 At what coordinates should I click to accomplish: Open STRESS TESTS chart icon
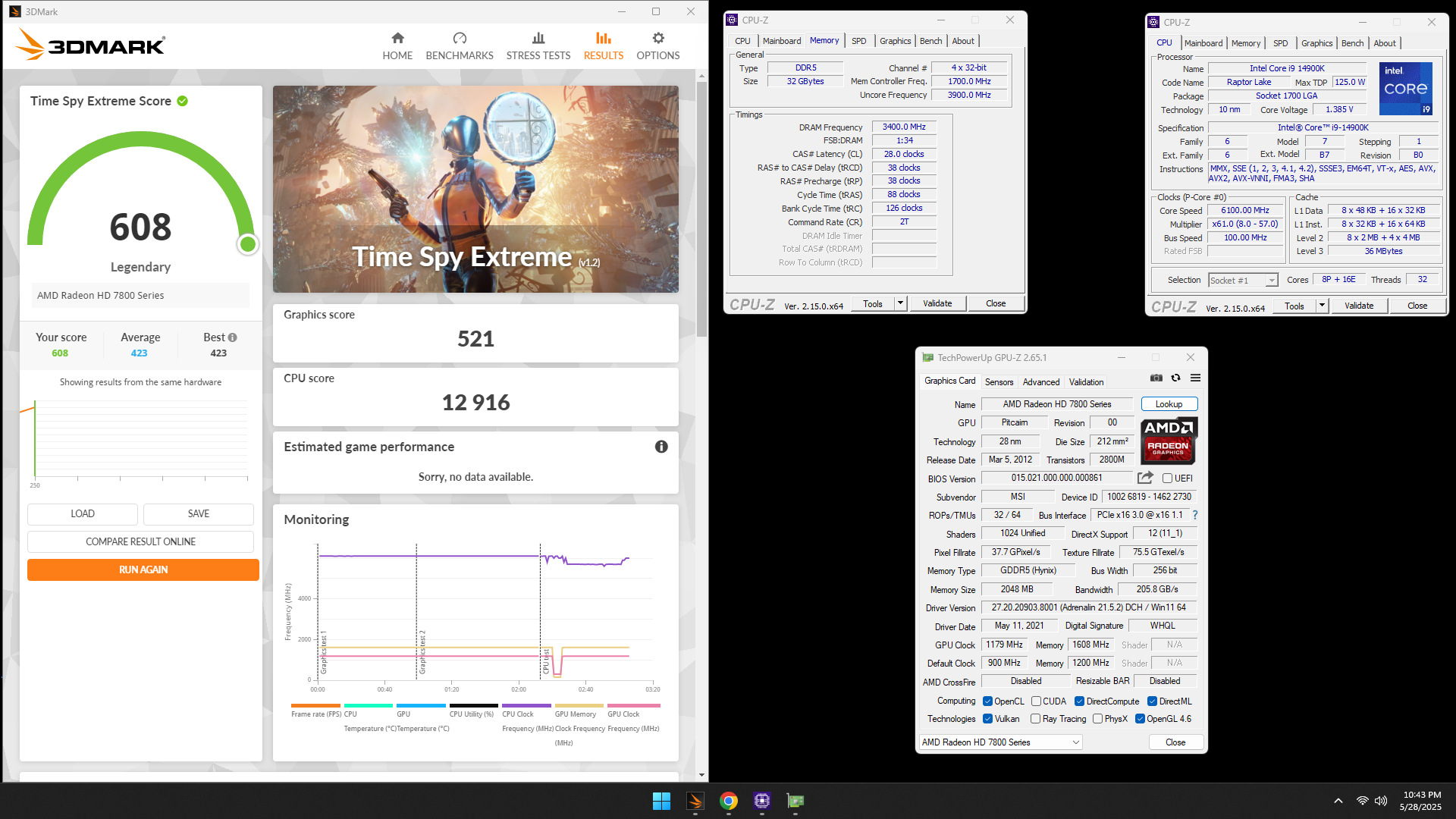click(538, 38)
